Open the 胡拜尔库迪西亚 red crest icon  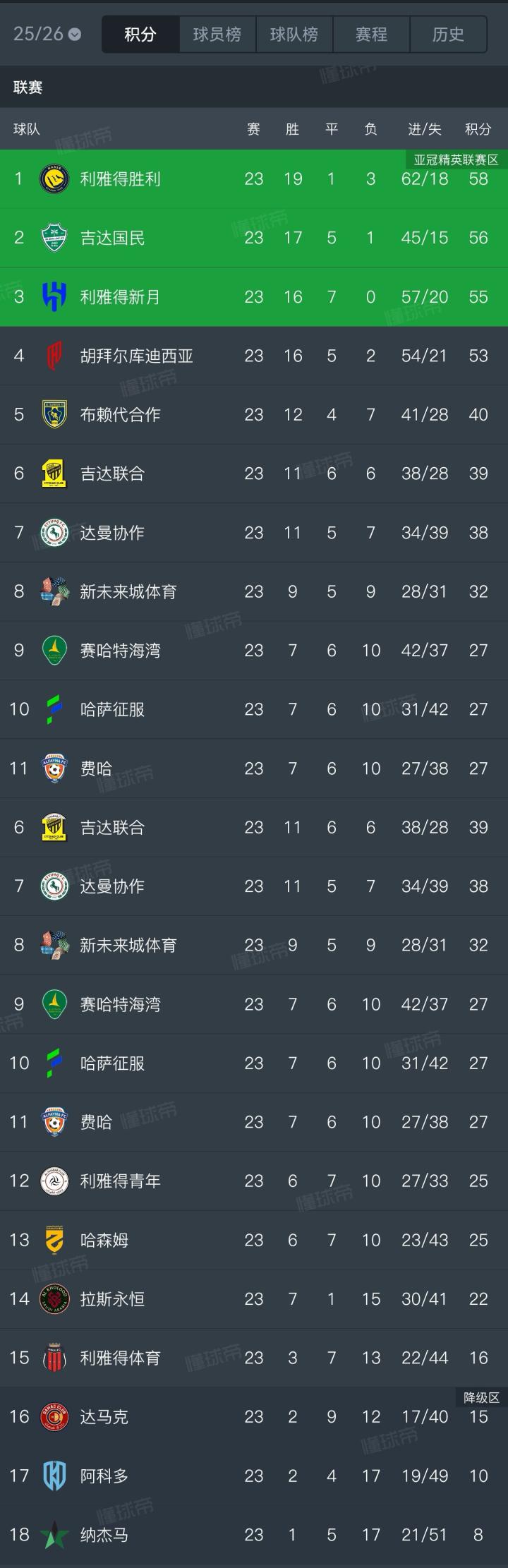[x=54, y=356]
